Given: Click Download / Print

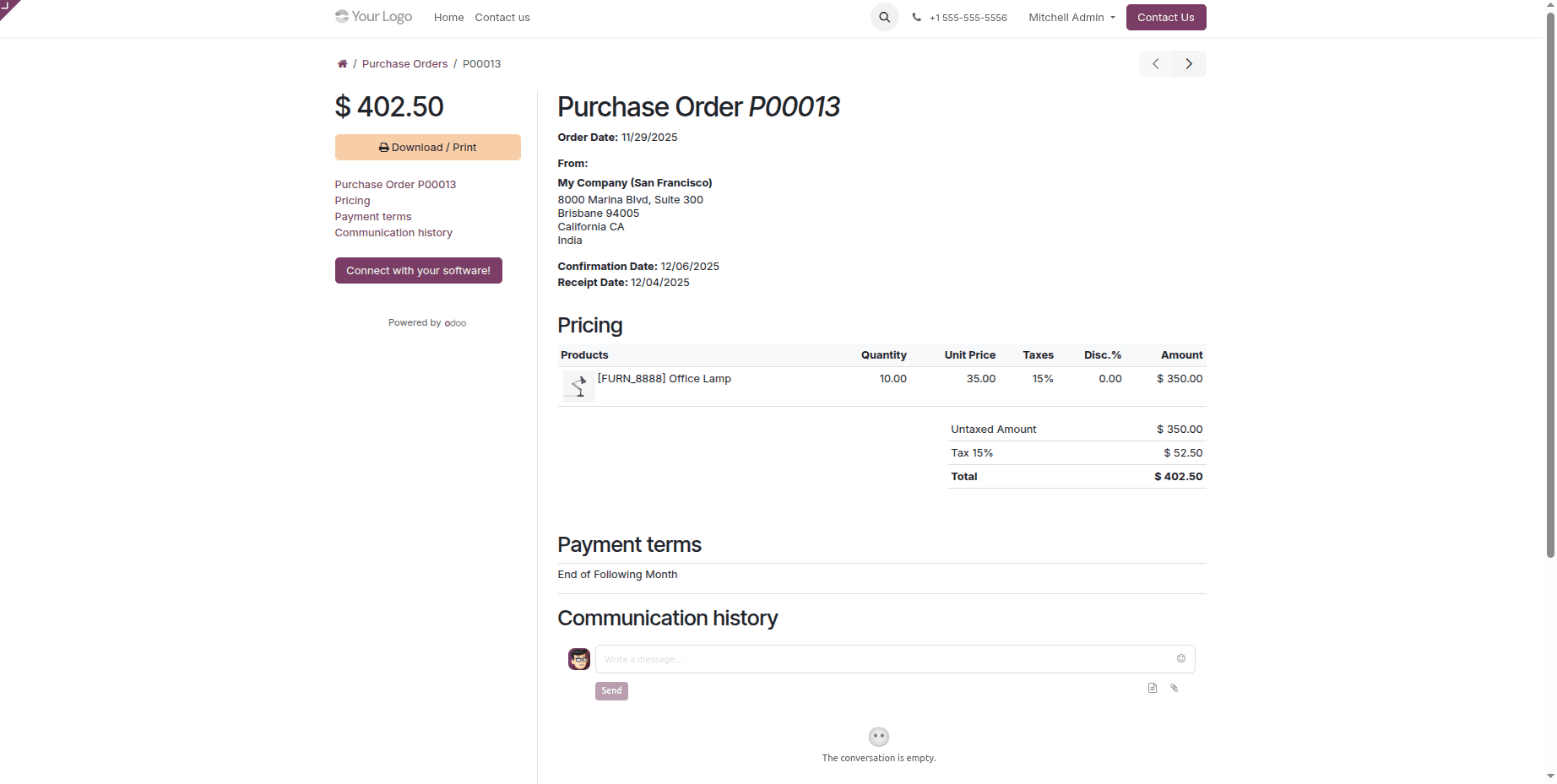Looking at the screenshot, I should point(427,147).
